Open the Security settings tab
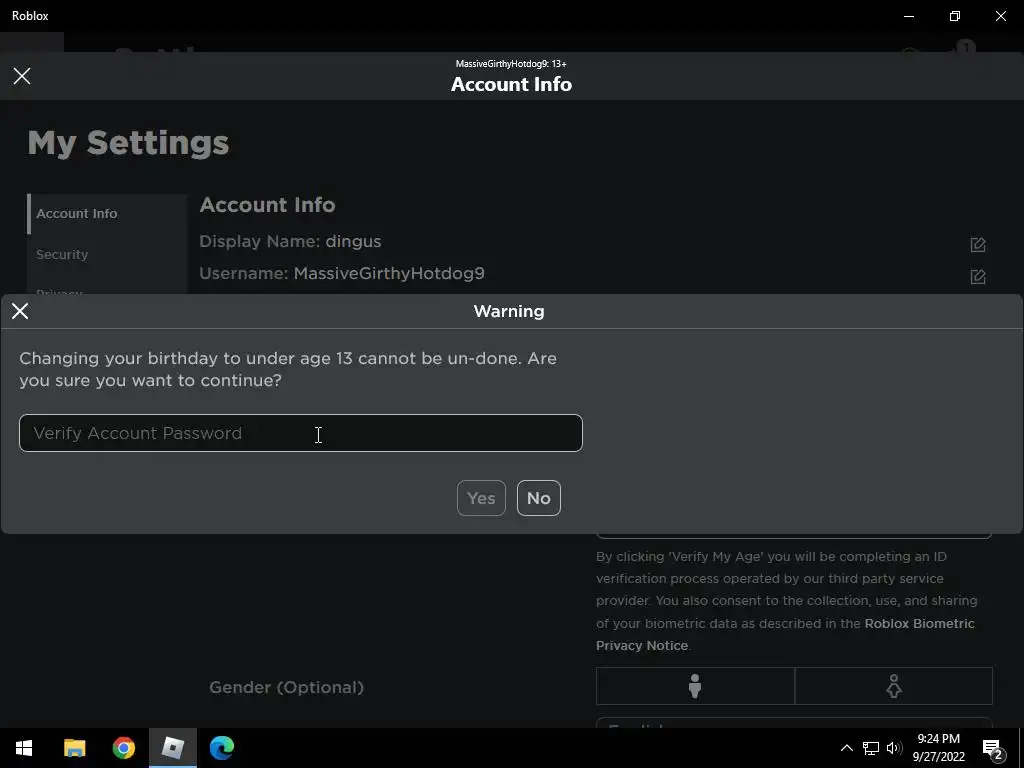The height and width of the screenshot is (768, 1024). click(108, 254)
